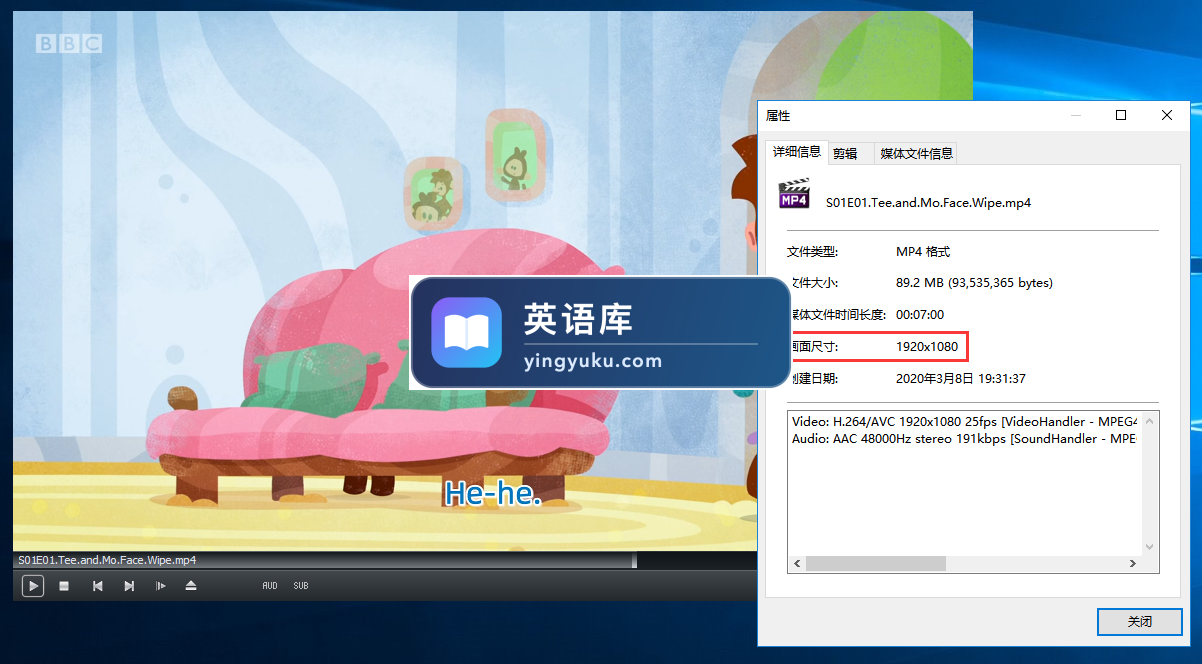Click the filename in player status bar
Image resolution: width=1202 pixels, height=664 pixels.
point(107,560)
